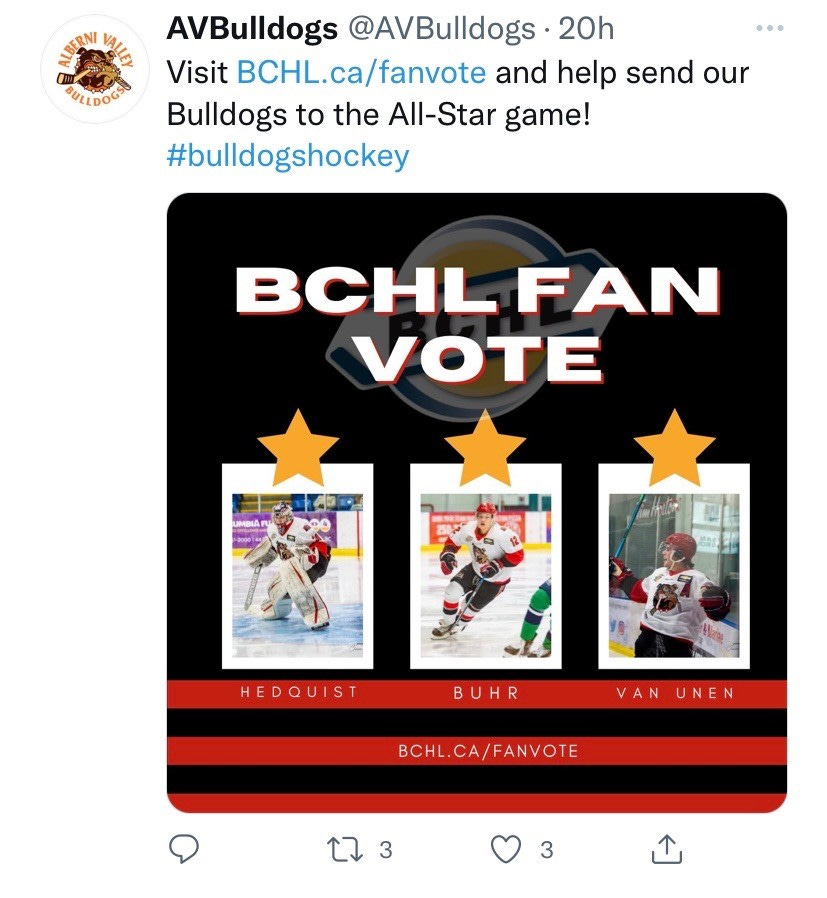Open the share tweet icon

pos(667,849)
